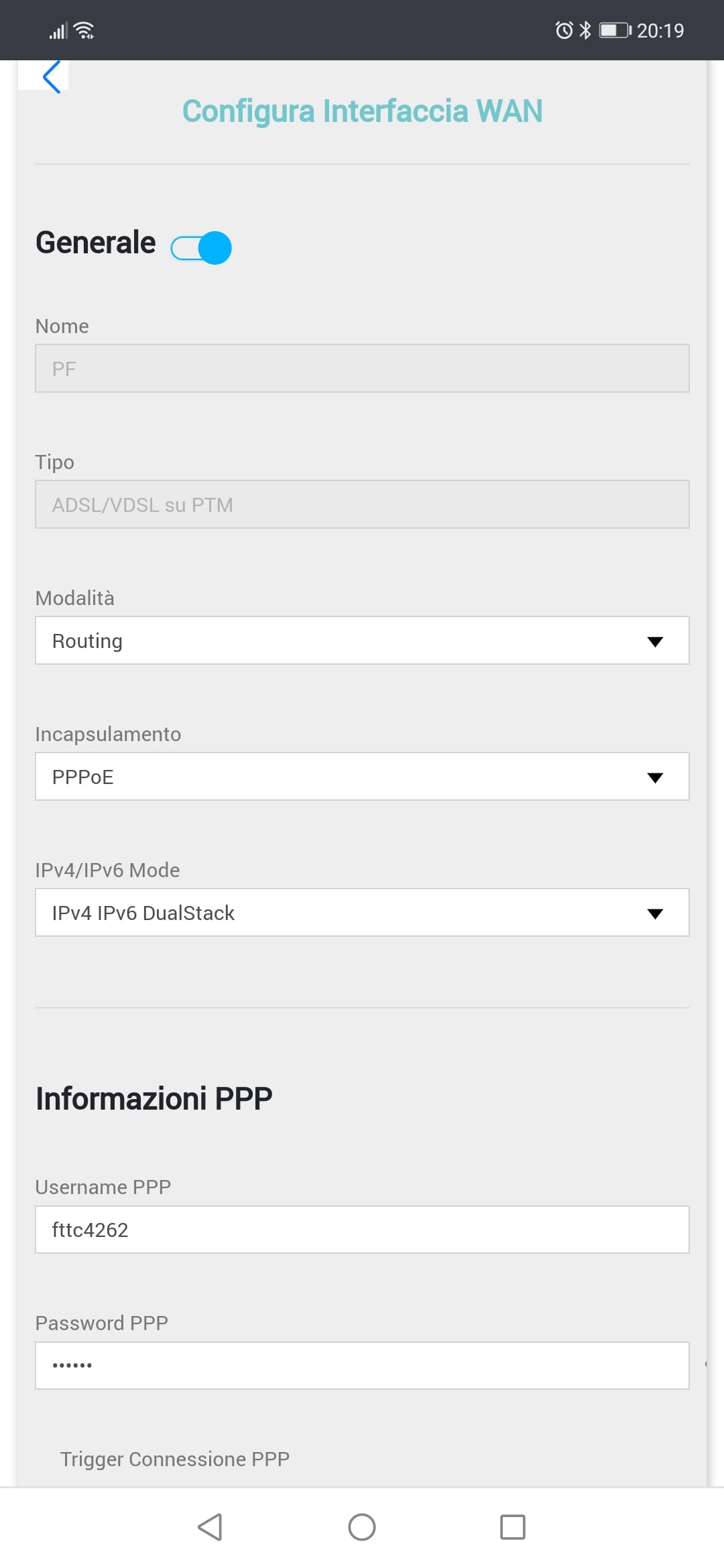The width and height of the screenshot is (724, 1568).
Task: Tap the battery indicator icon
Action: point(615,30)
